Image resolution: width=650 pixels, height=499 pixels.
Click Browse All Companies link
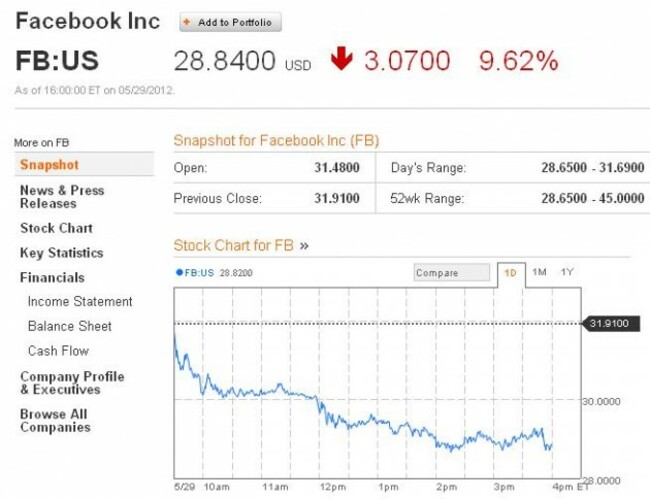click(55, 420)
